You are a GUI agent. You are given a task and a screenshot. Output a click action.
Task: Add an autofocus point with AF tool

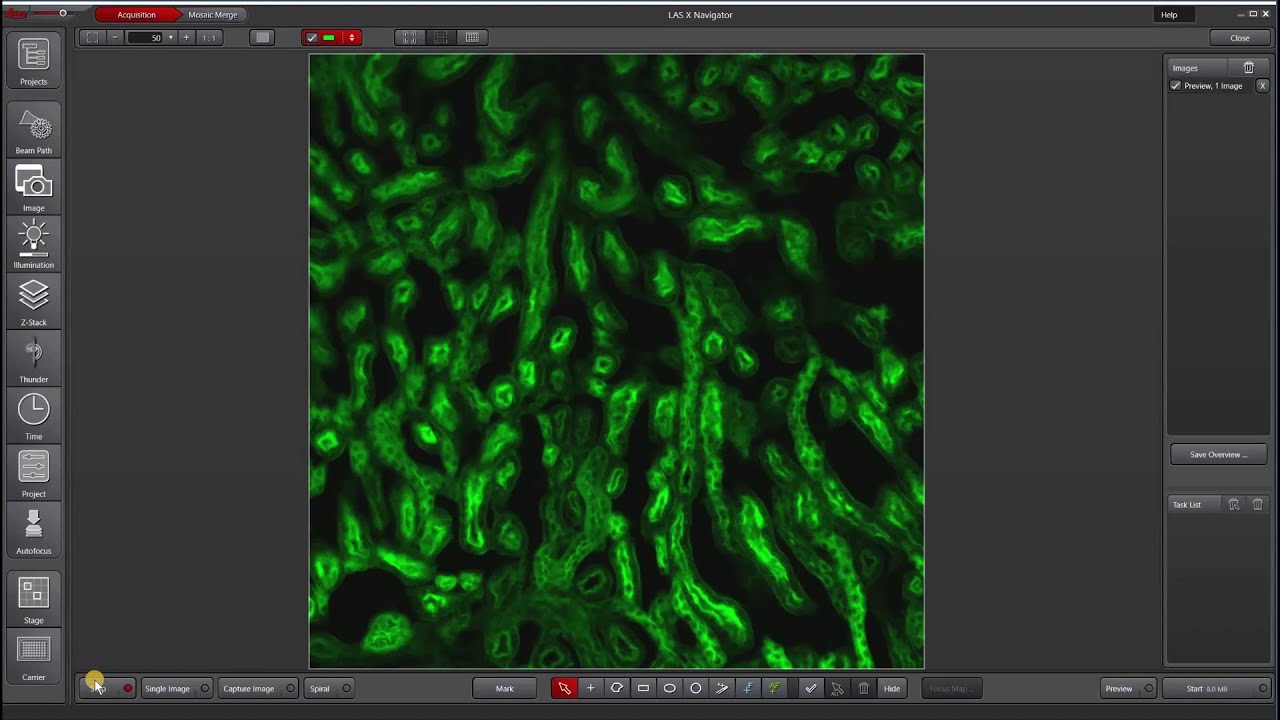(773, 688)
